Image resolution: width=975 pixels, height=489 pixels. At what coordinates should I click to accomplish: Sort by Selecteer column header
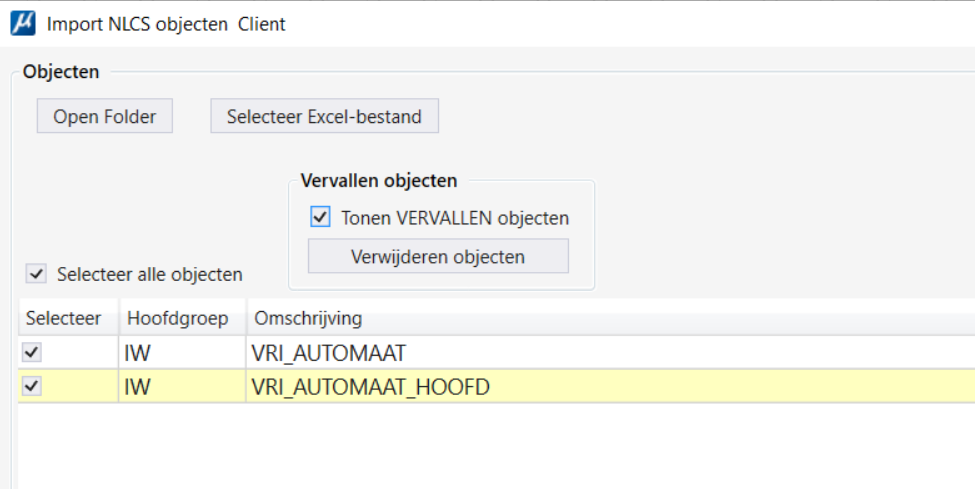point(68,318)
